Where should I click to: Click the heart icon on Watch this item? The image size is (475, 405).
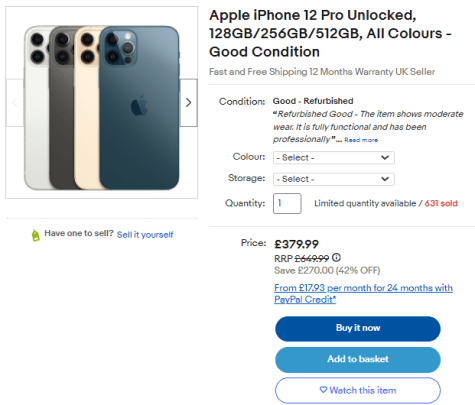pos(323,389)
